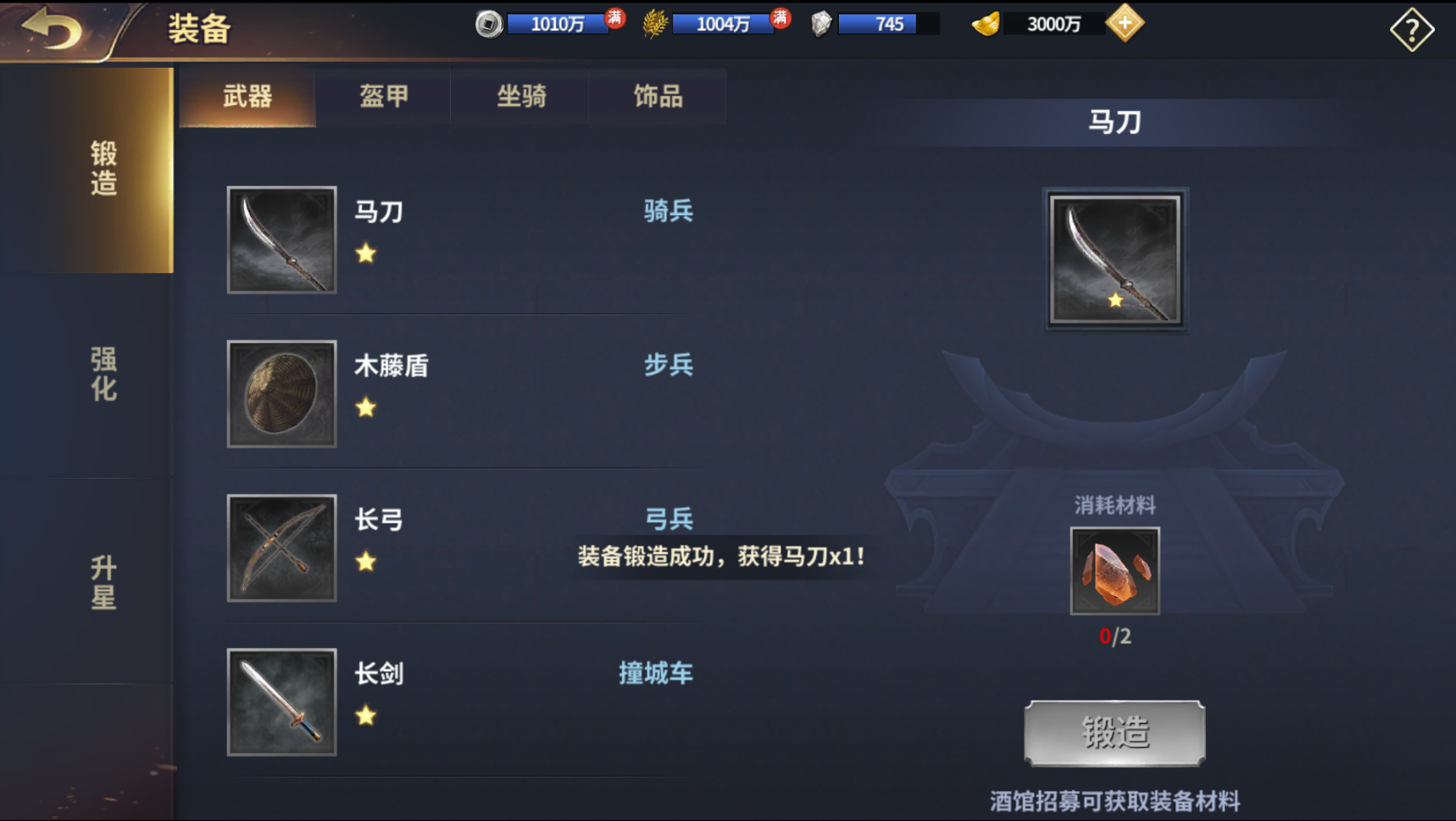Click the wheat grain resource icon
Viewport: 1456px width, 821px height.
pos(654,24)
